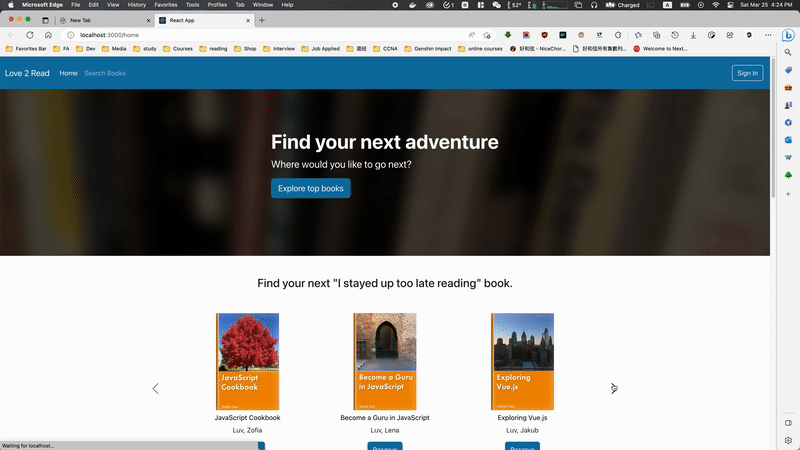The height and width of the screenshot is (450, 800).
Task: Open the Favorites toolbar star icon
Action: click(638, 35)
